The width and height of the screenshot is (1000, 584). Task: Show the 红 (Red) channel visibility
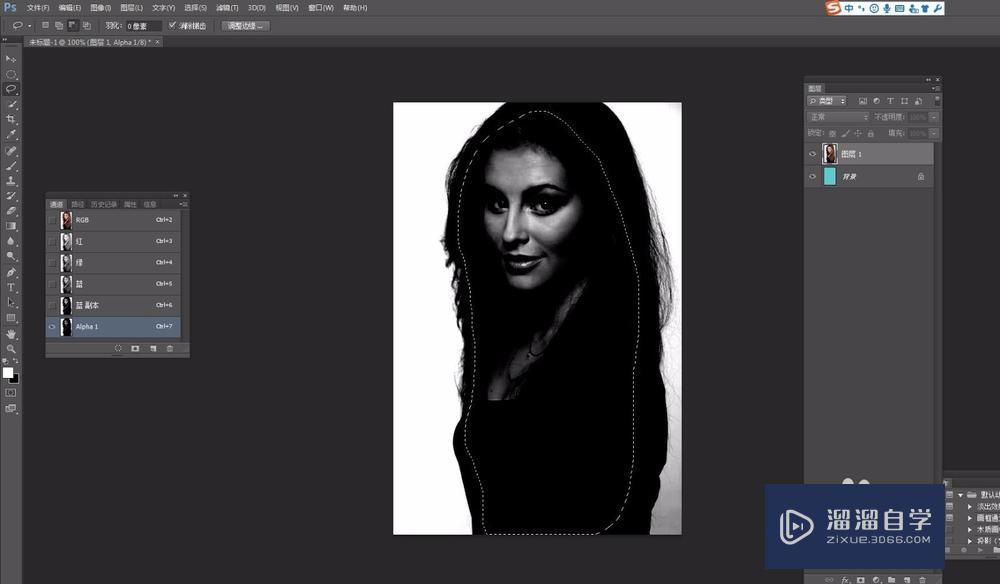[x=52, y=241]
